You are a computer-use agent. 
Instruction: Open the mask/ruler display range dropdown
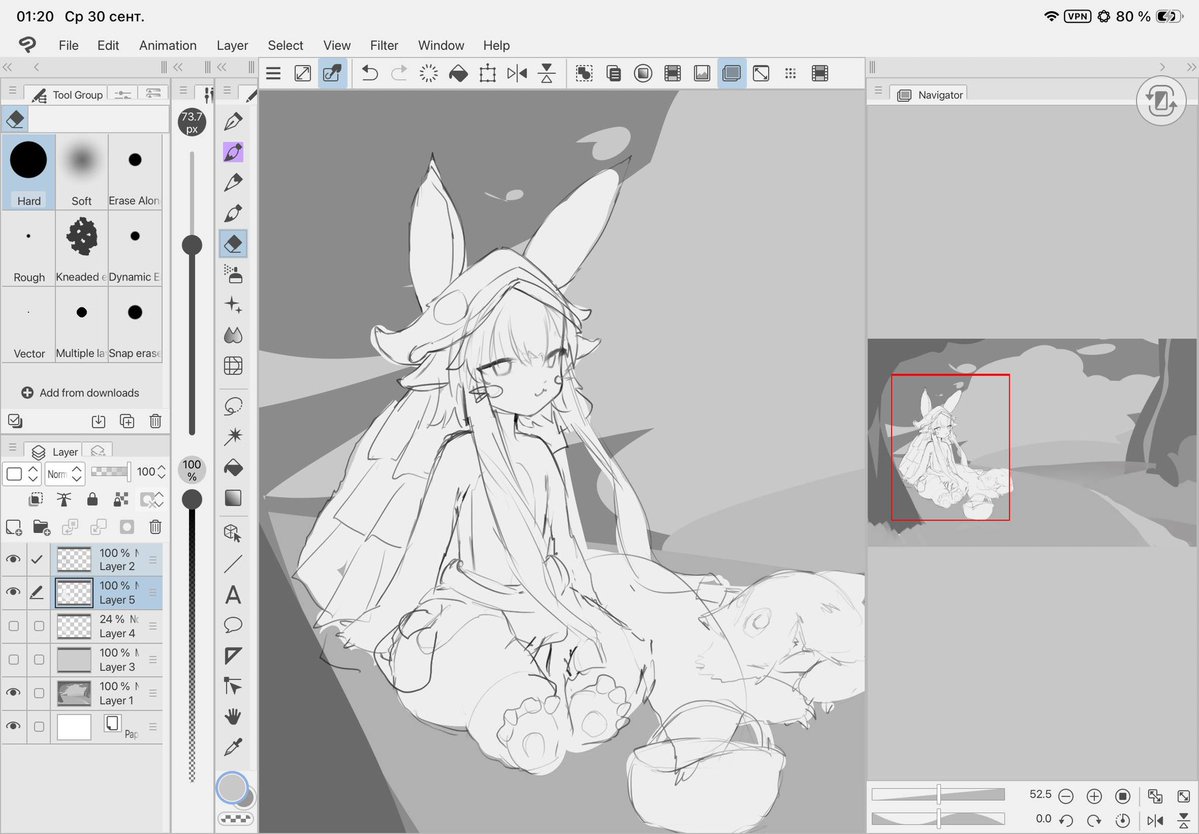[151, 500]
